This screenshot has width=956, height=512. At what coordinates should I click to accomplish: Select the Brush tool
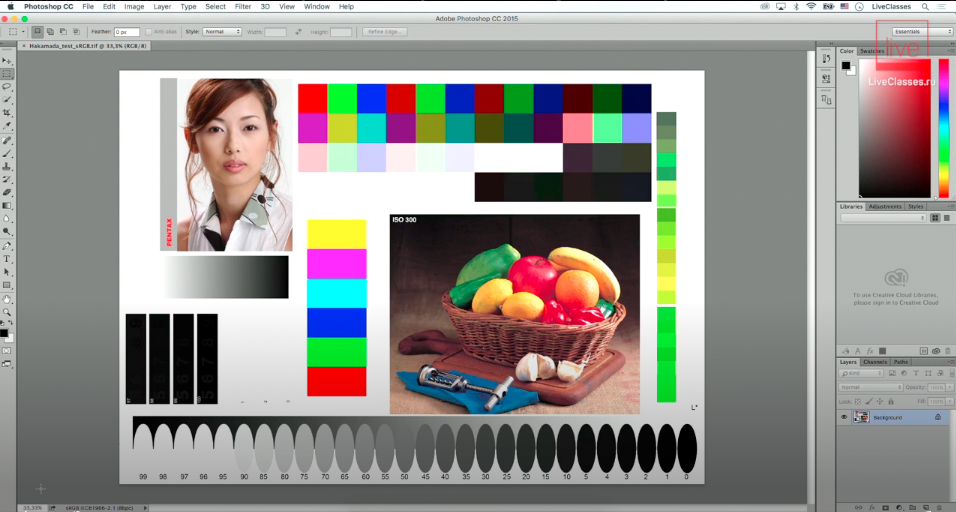pos(7,153)
